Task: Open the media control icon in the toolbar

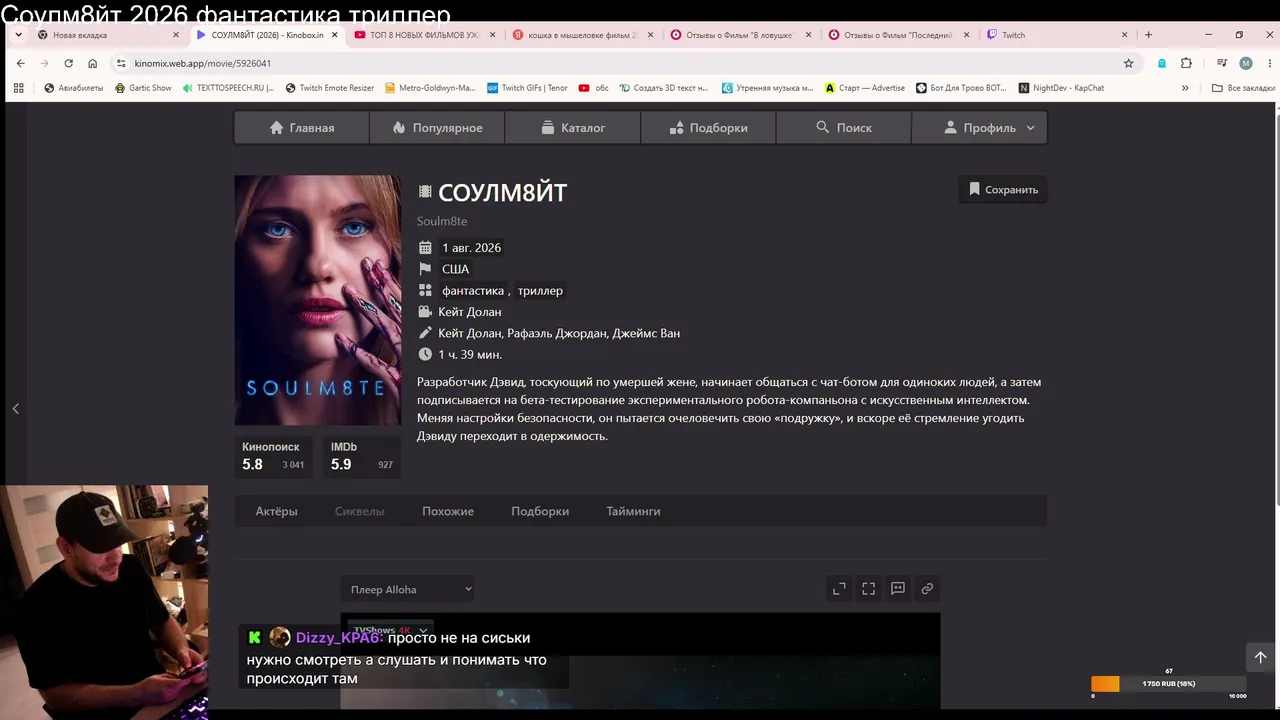Action: pyautogui.click(x=1221, y=63)
